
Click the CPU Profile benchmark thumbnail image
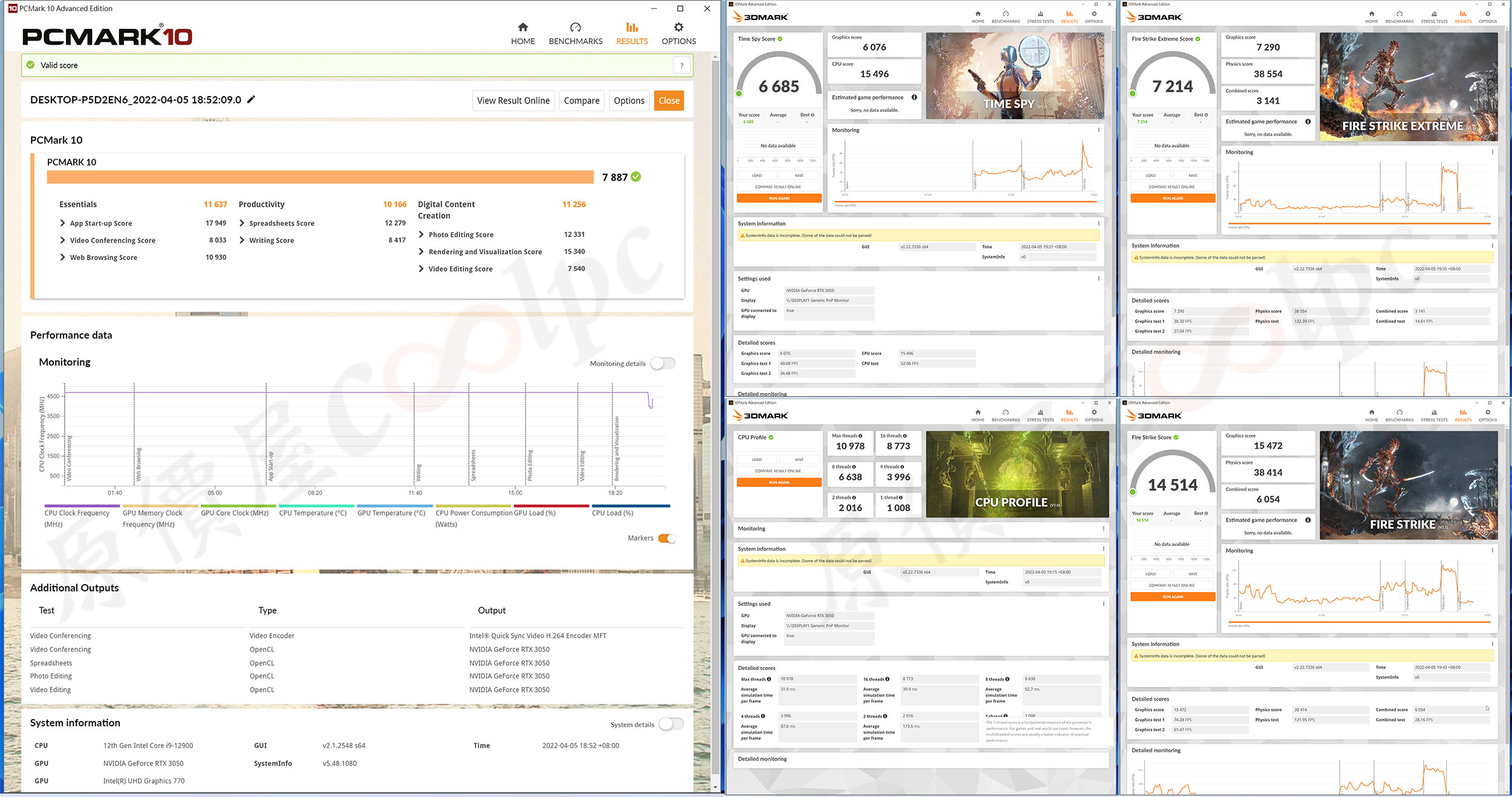(1017, 474)
